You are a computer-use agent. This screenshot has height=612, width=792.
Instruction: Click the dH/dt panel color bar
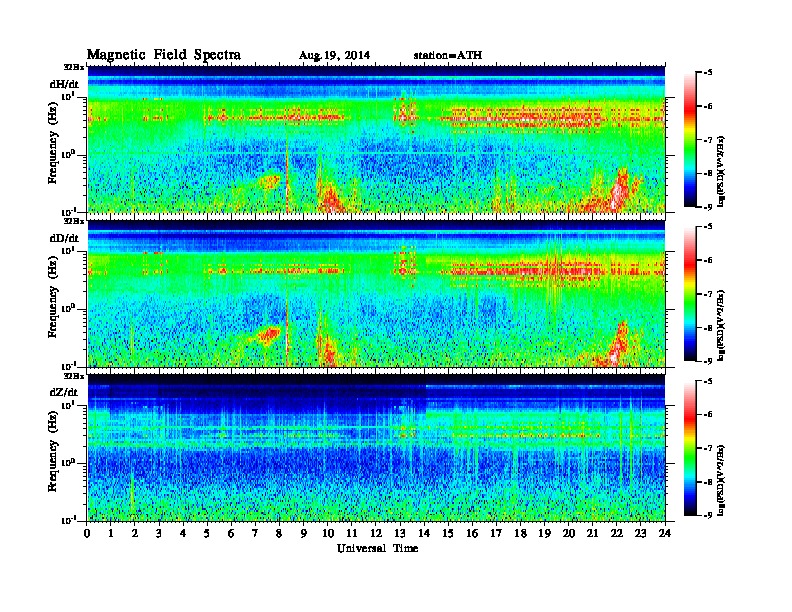(x=690, y=140)
